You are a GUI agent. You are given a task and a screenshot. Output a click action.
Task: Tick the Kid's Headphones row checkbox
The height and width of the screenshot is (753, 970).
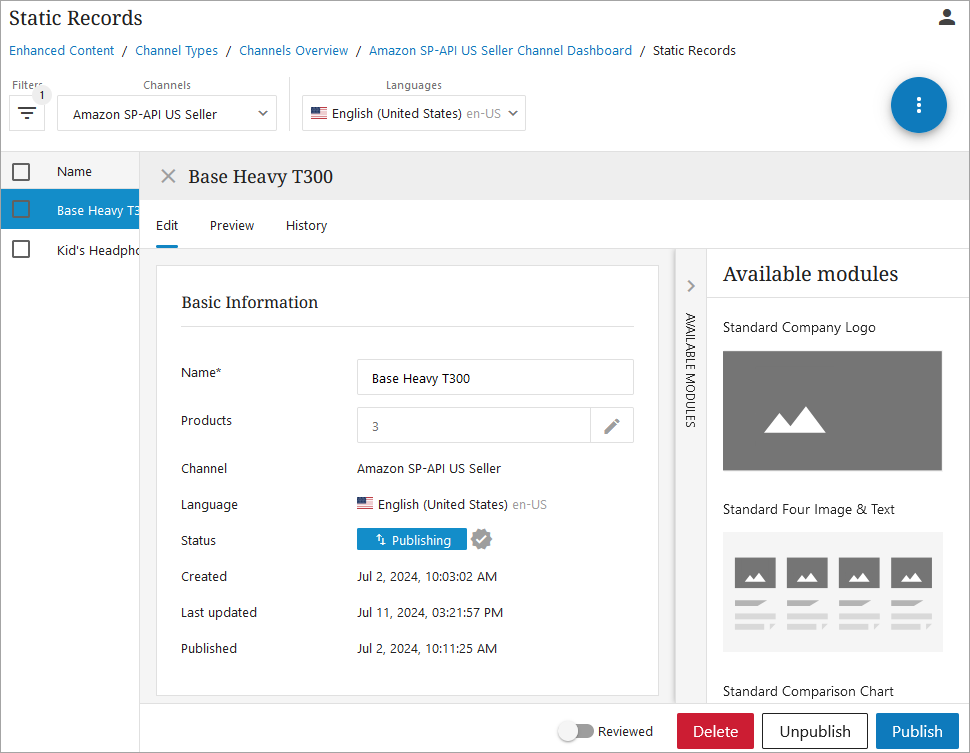[x=21, y=250]
